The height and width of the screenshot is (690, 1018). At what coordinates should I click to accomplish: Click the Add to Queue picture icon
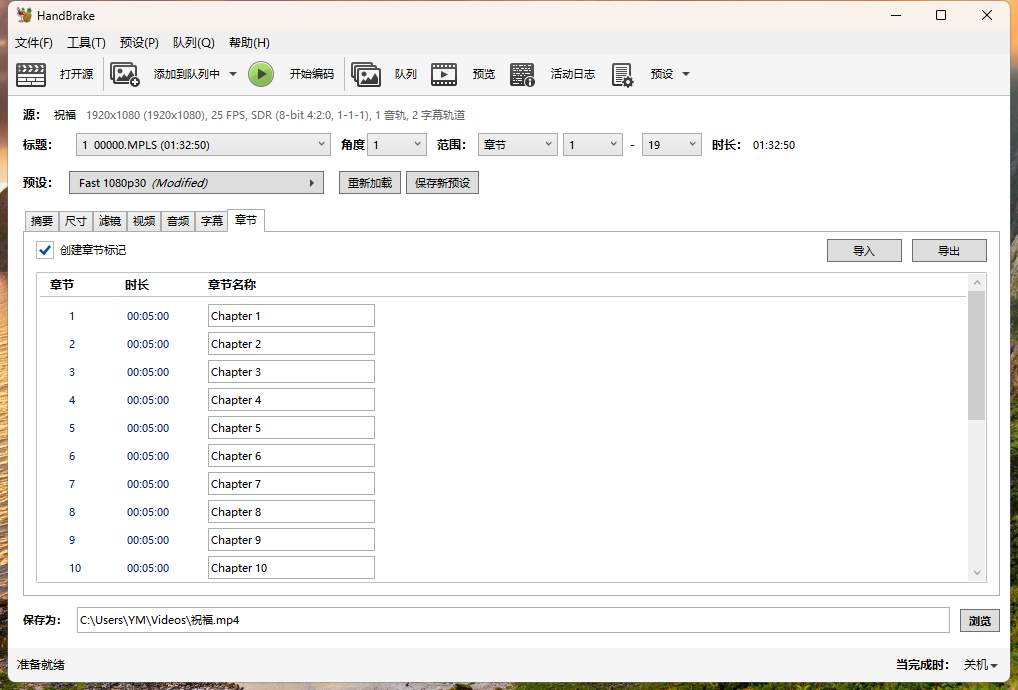coord(125,74)
